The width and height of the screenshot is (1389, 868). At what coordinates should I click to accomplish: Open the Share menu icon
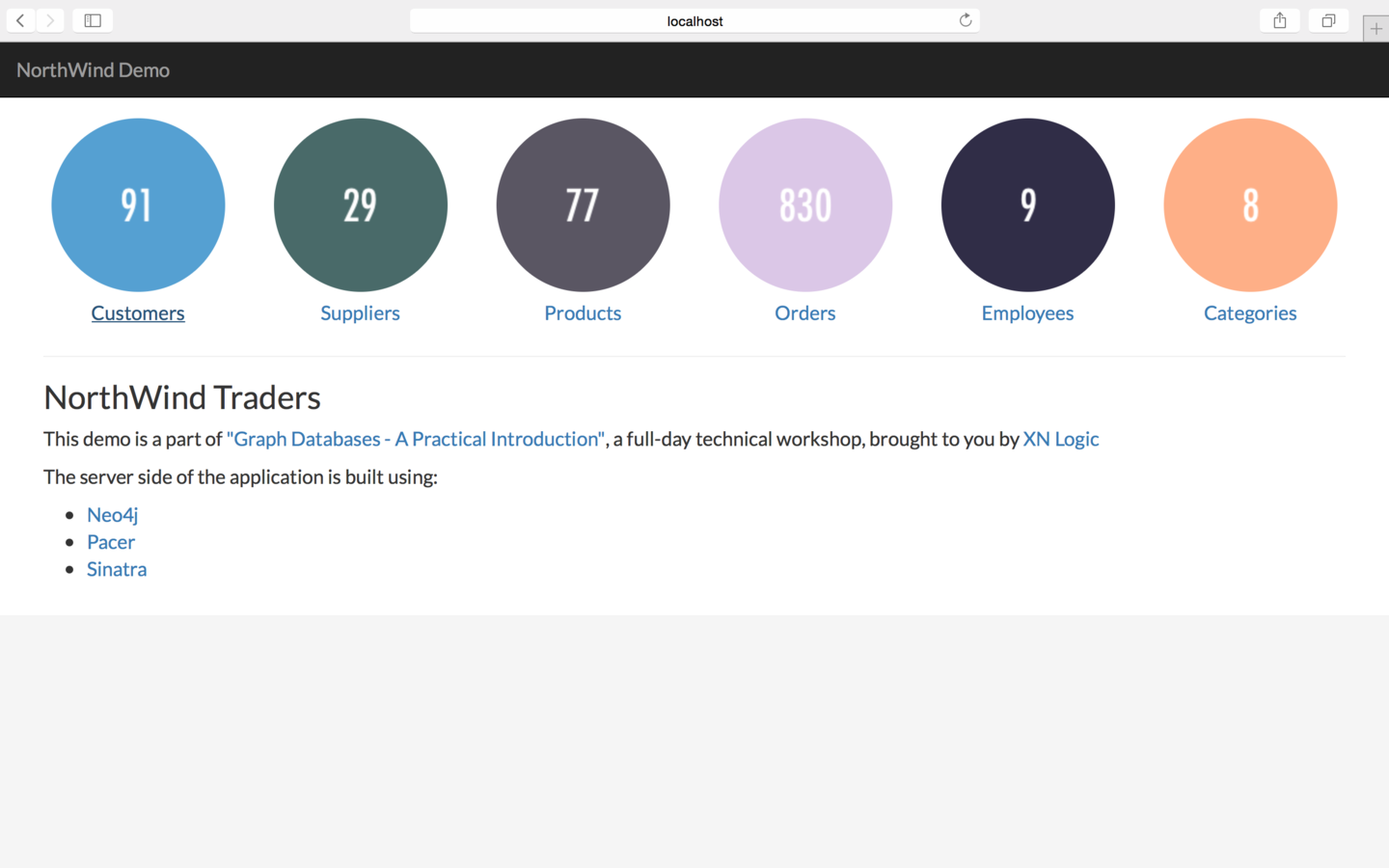(x=1280, y=20)
